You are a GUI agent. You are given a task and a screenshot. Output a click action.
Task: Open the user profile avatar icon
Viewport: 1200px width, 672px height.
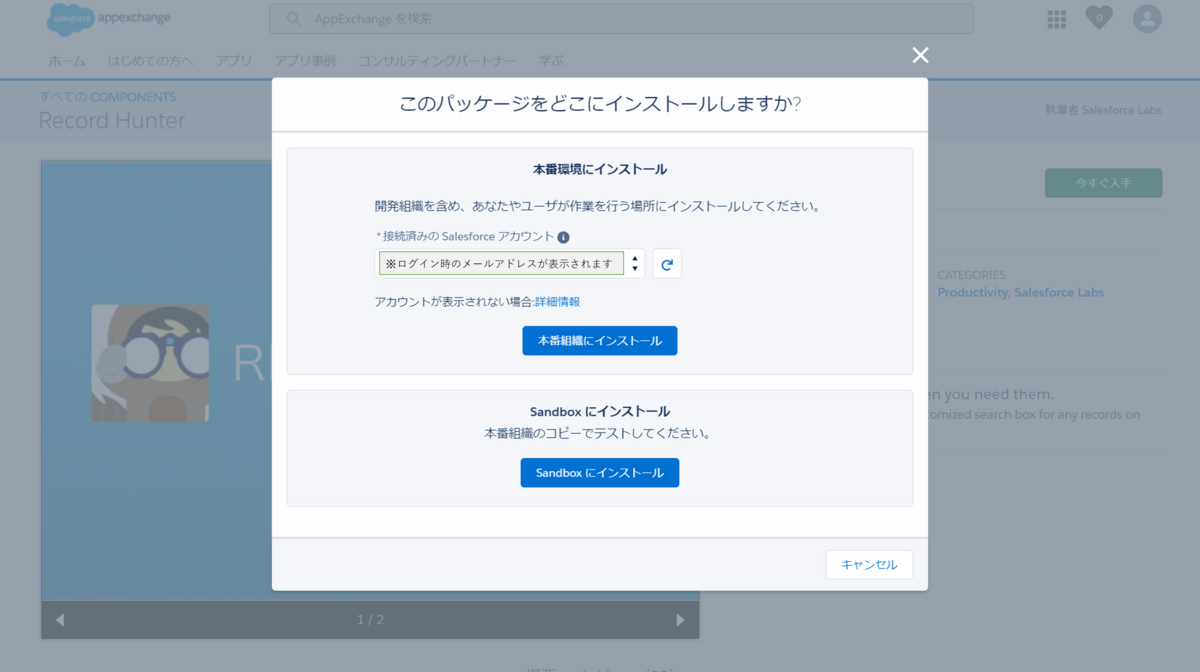pos(1147,19)
